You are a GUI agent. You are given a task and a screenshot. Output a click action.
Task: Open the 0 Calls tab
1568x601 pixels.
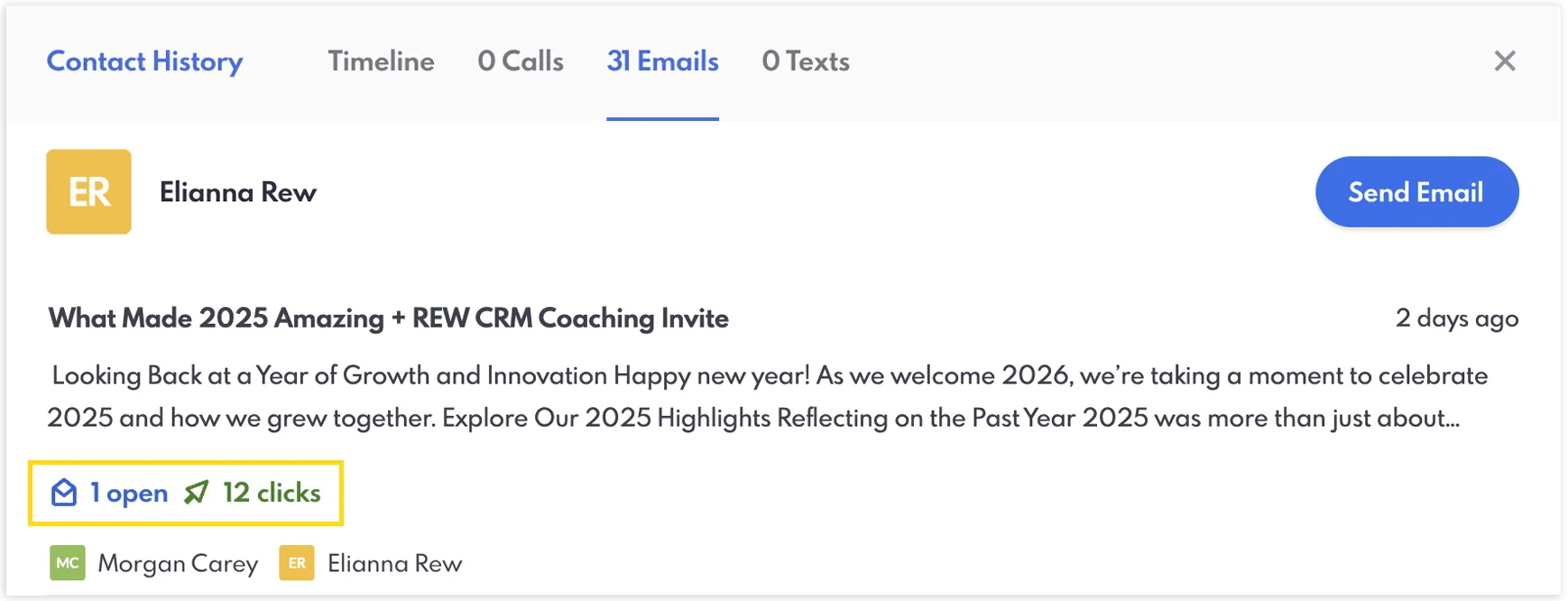coord(521,61)
